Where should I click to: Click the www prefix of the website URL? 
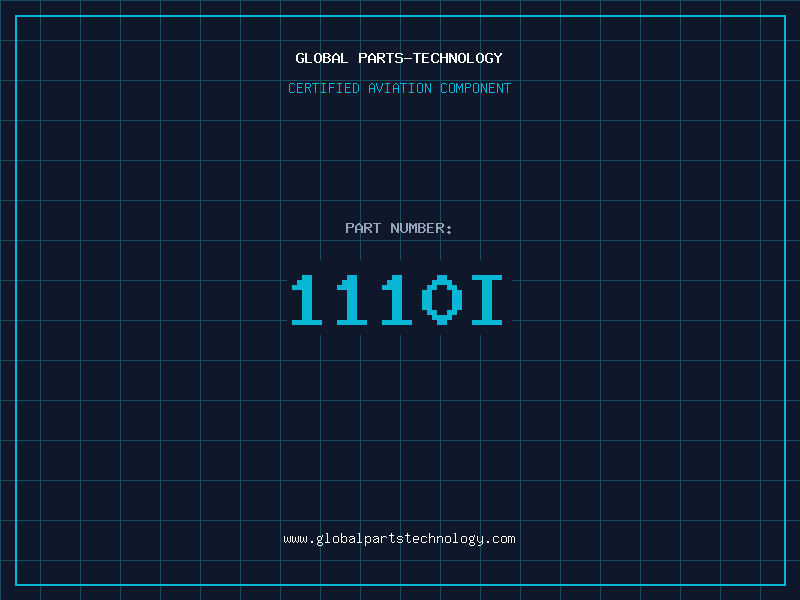pos(295,538)
